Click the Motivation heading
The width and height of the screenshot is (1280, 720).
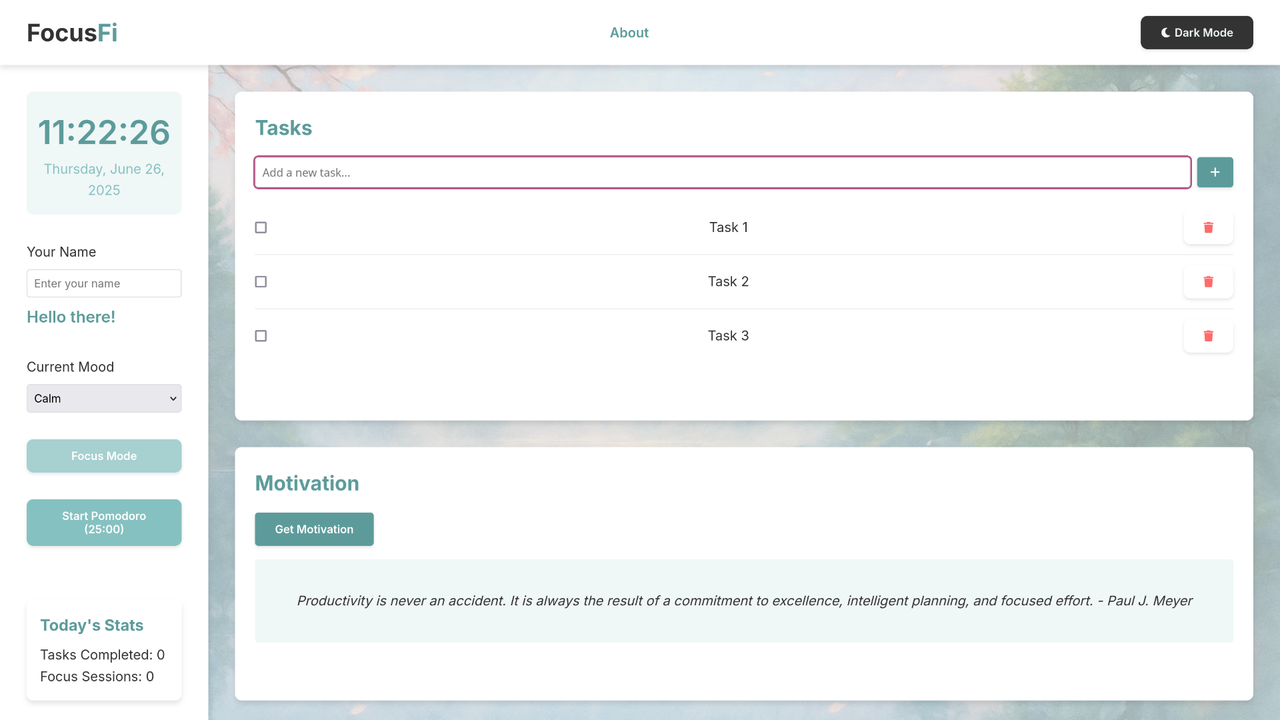(x=307, y=483)
